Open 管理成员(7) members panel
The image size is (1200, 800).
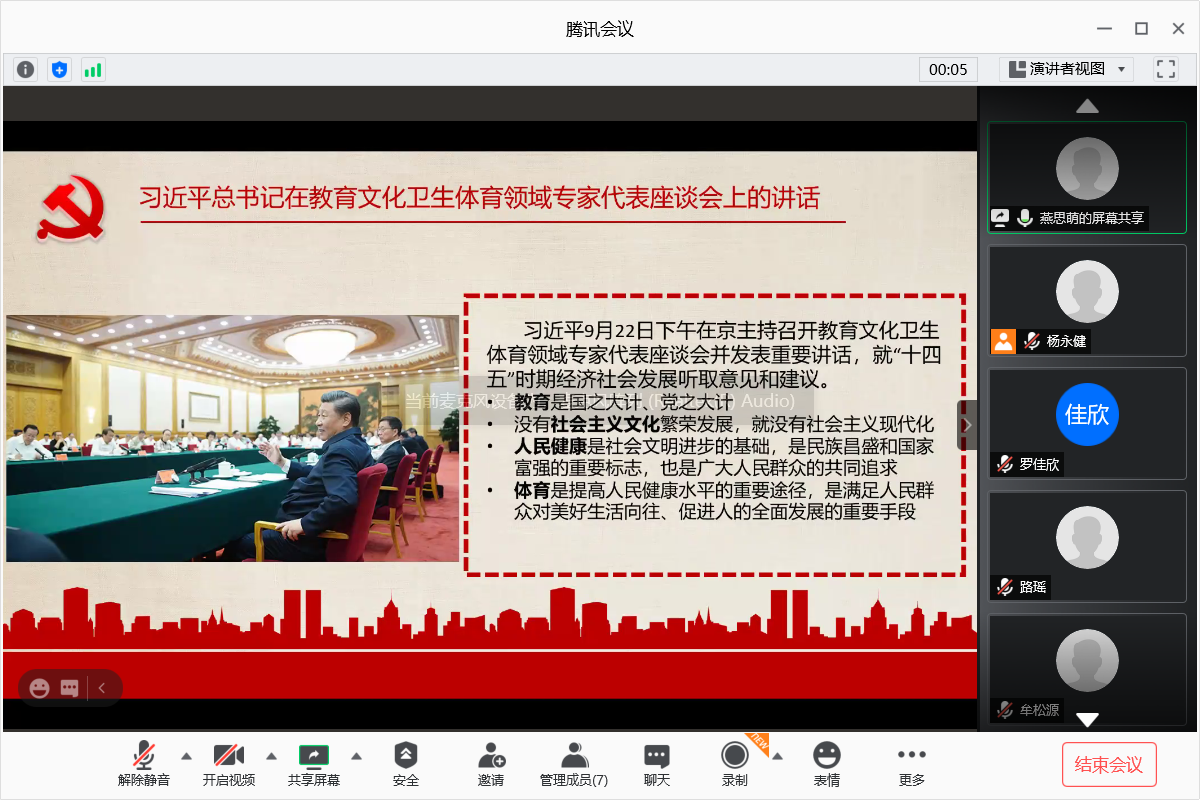click(573, 764)
